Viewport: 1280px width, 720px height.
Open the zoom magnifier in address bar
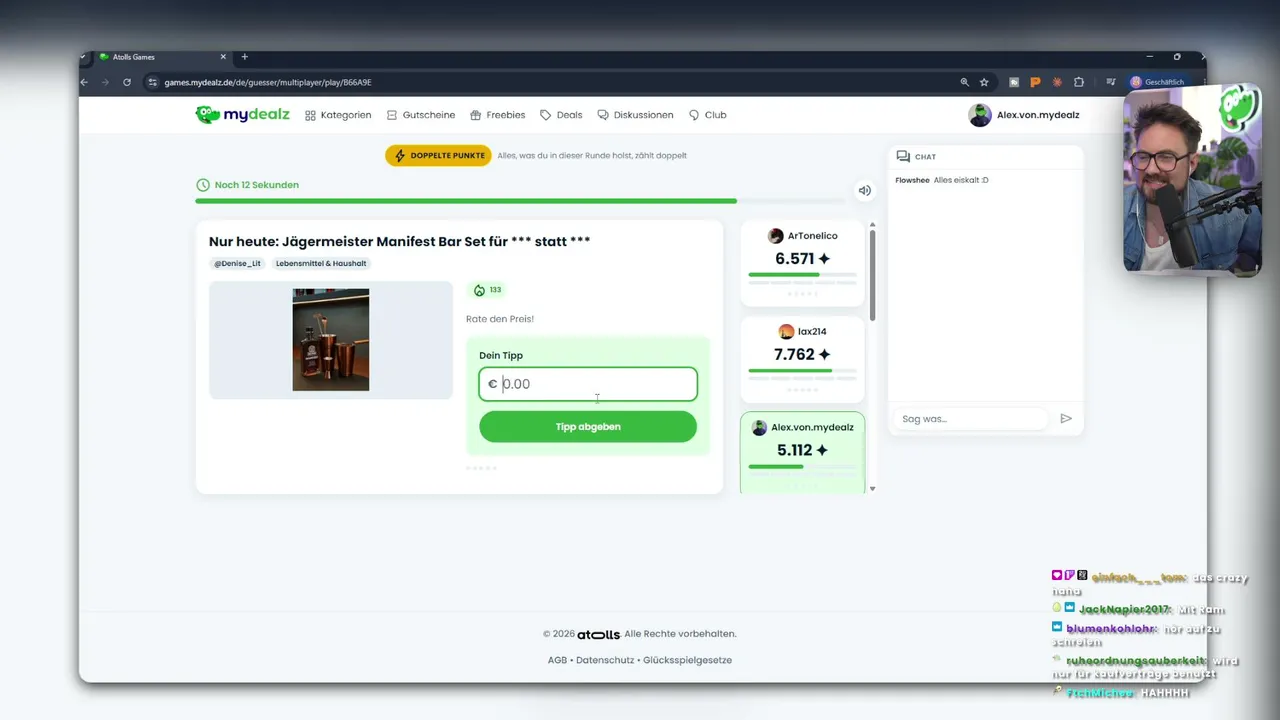coord(964,82)
